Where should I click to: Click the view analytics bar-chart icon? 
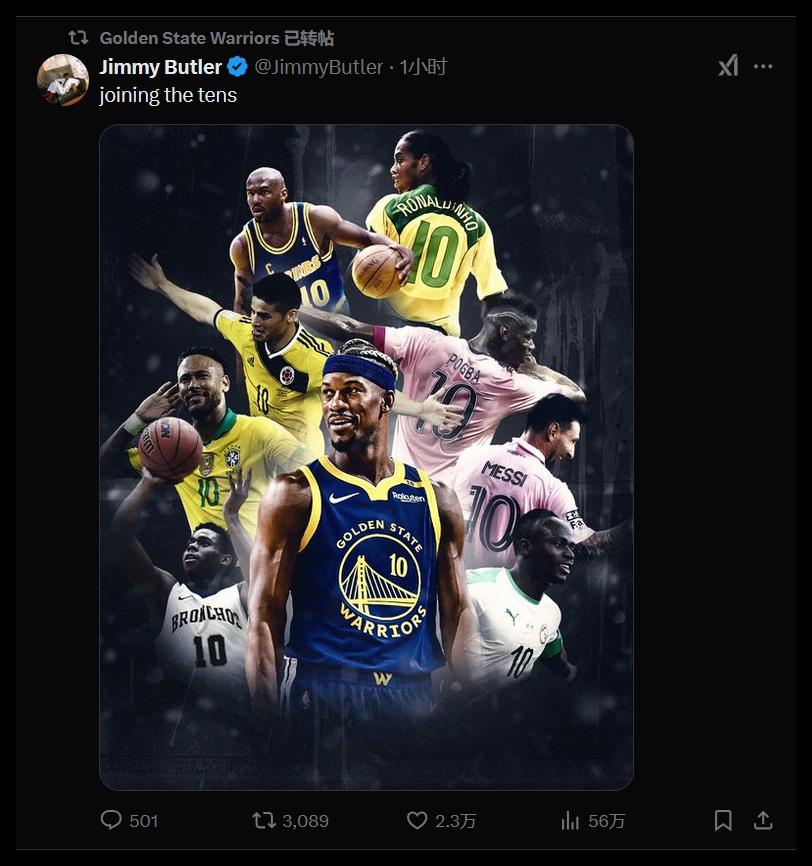(570, 820)
